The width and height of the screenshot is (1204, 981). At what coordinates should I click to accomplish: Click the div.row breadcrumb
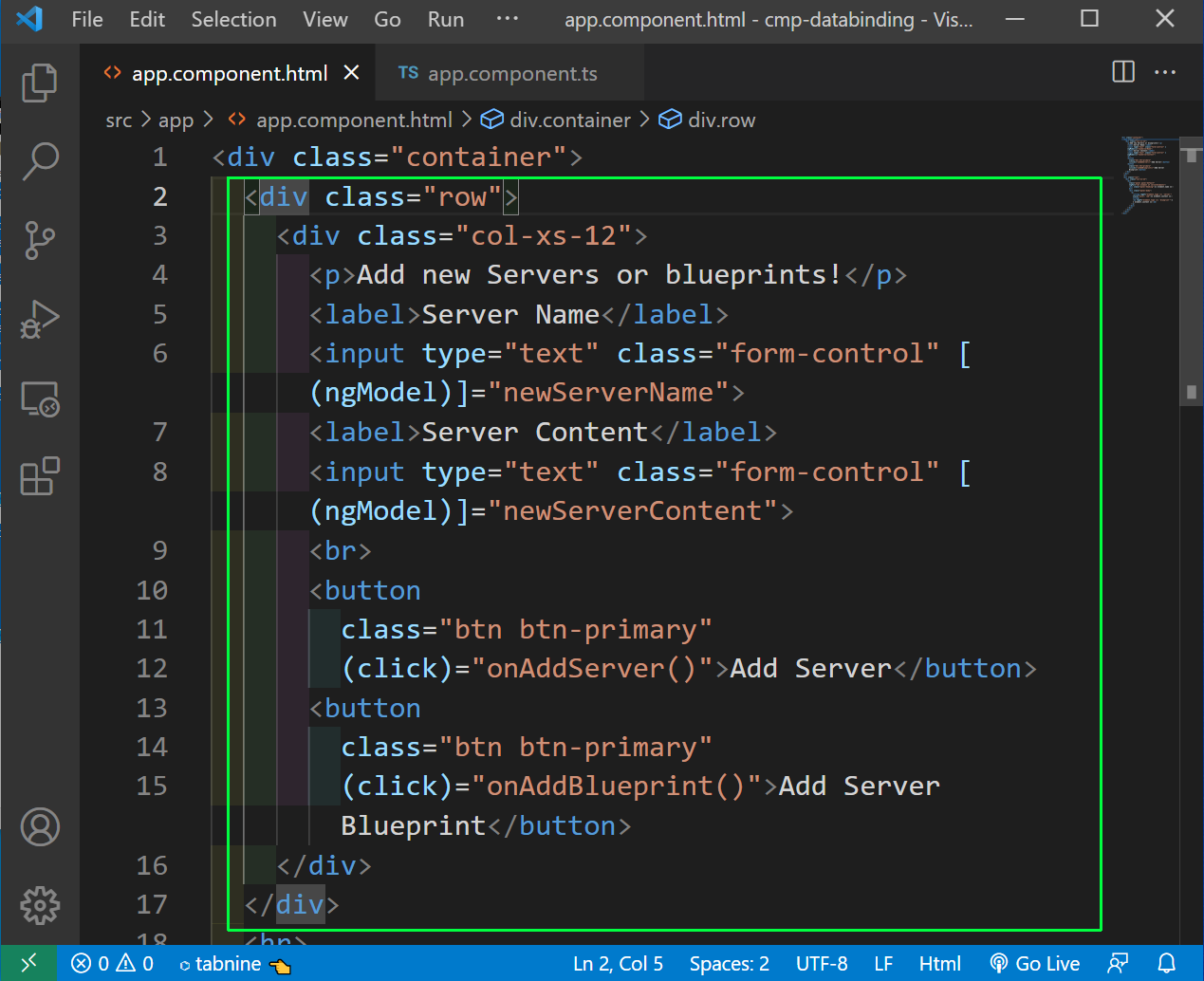click(x=721, y=120)
